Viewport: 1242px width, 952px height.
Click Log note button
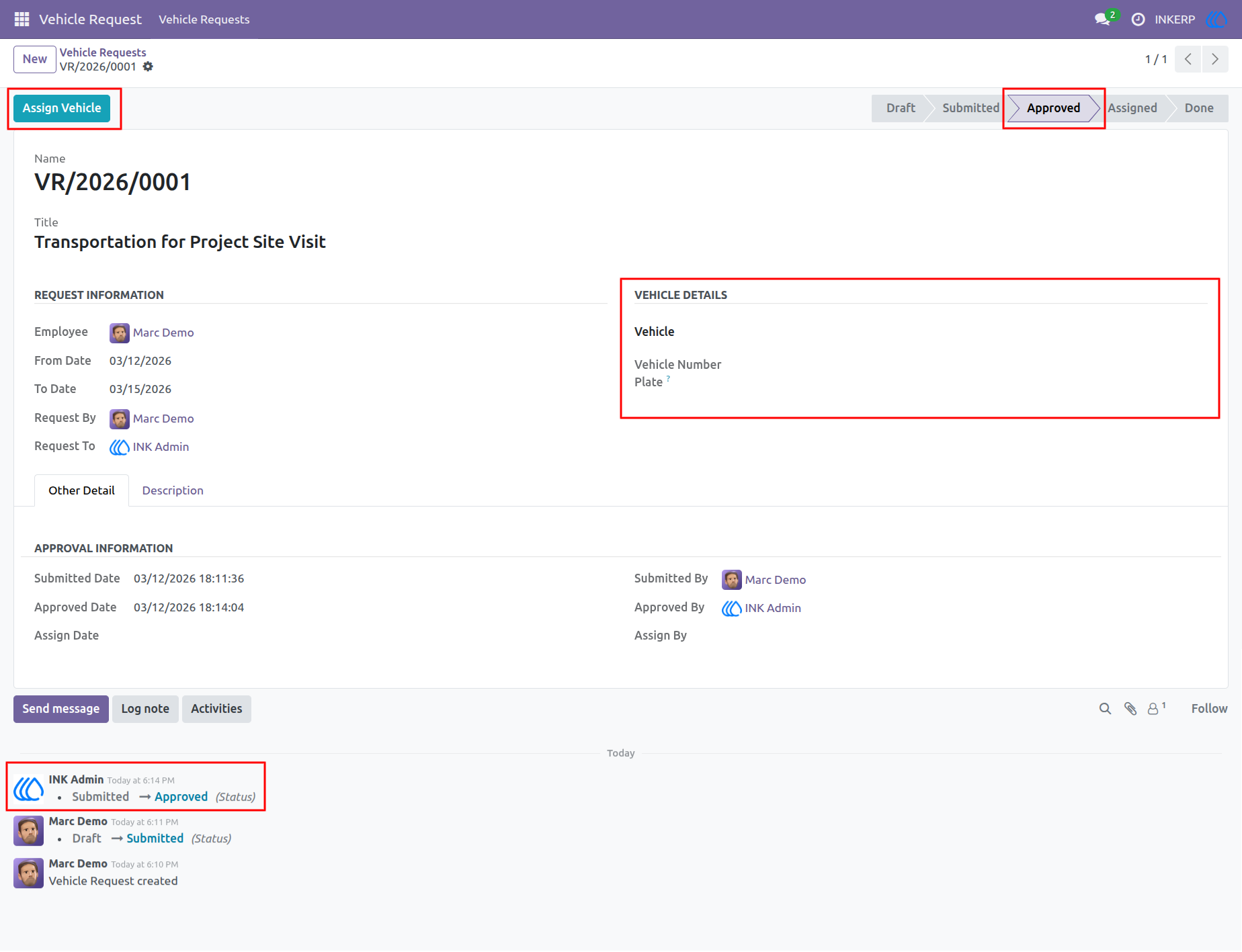pos(145,709)
